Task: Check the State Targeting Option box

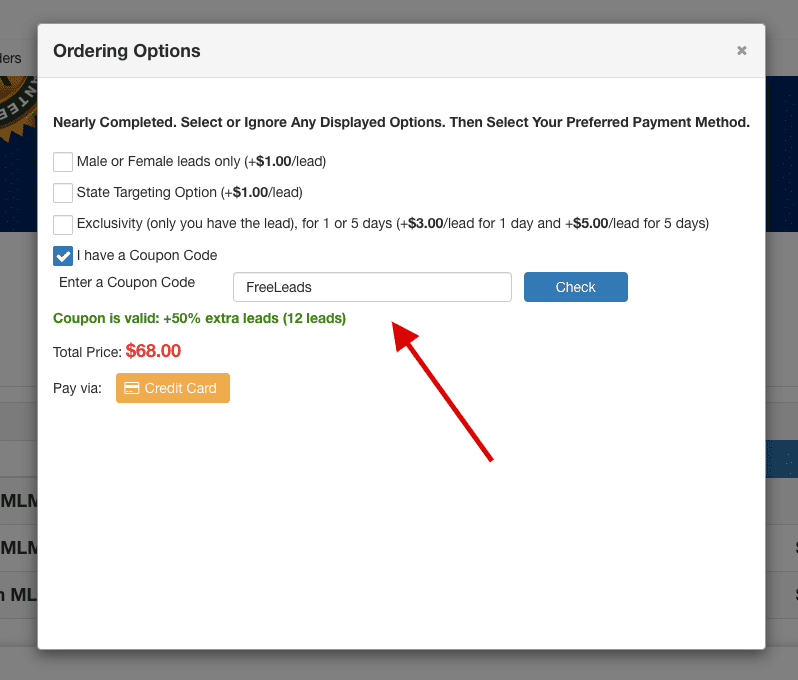Action: [63, 193]
